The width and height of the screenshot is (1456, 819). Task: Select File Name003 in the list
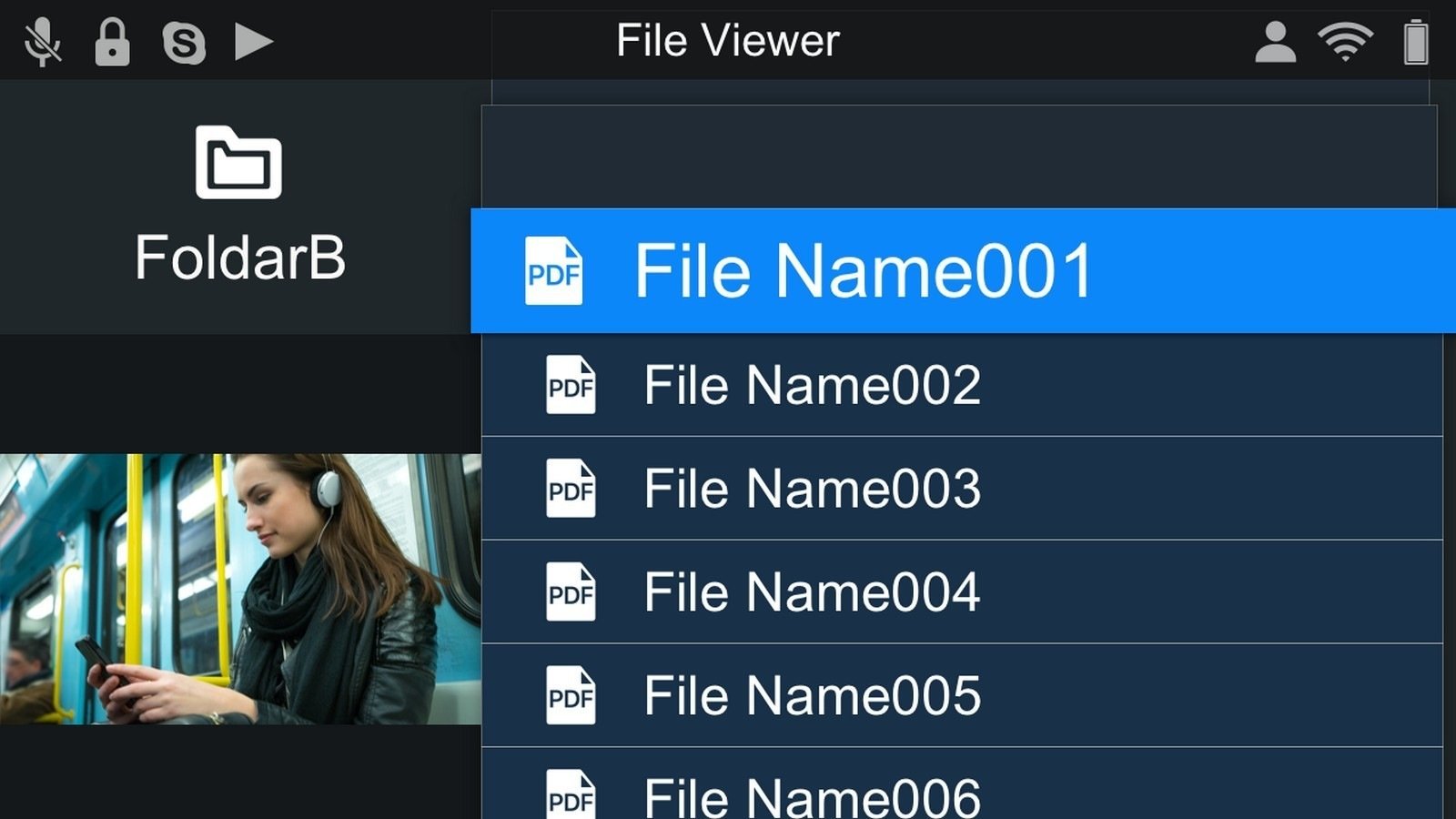pyautogui.click(x=962, y=489)
